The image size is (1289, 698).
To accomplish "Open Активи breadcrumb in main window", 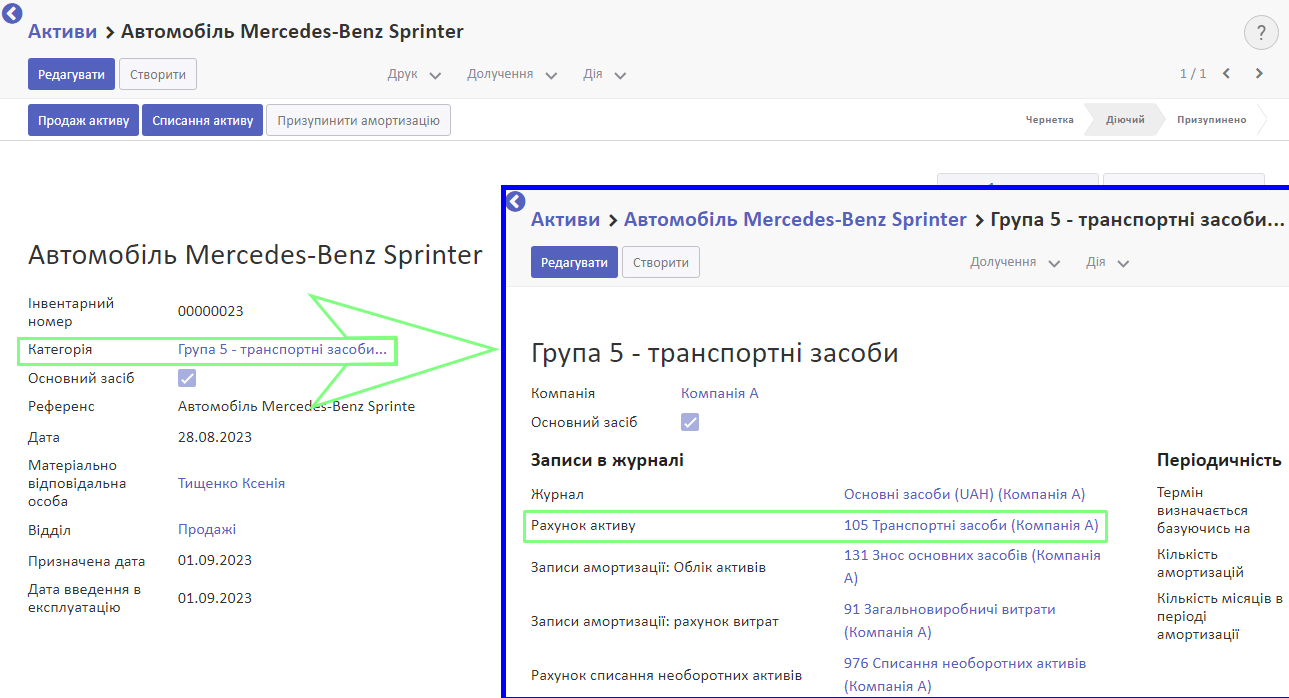I will pos(62,31).
